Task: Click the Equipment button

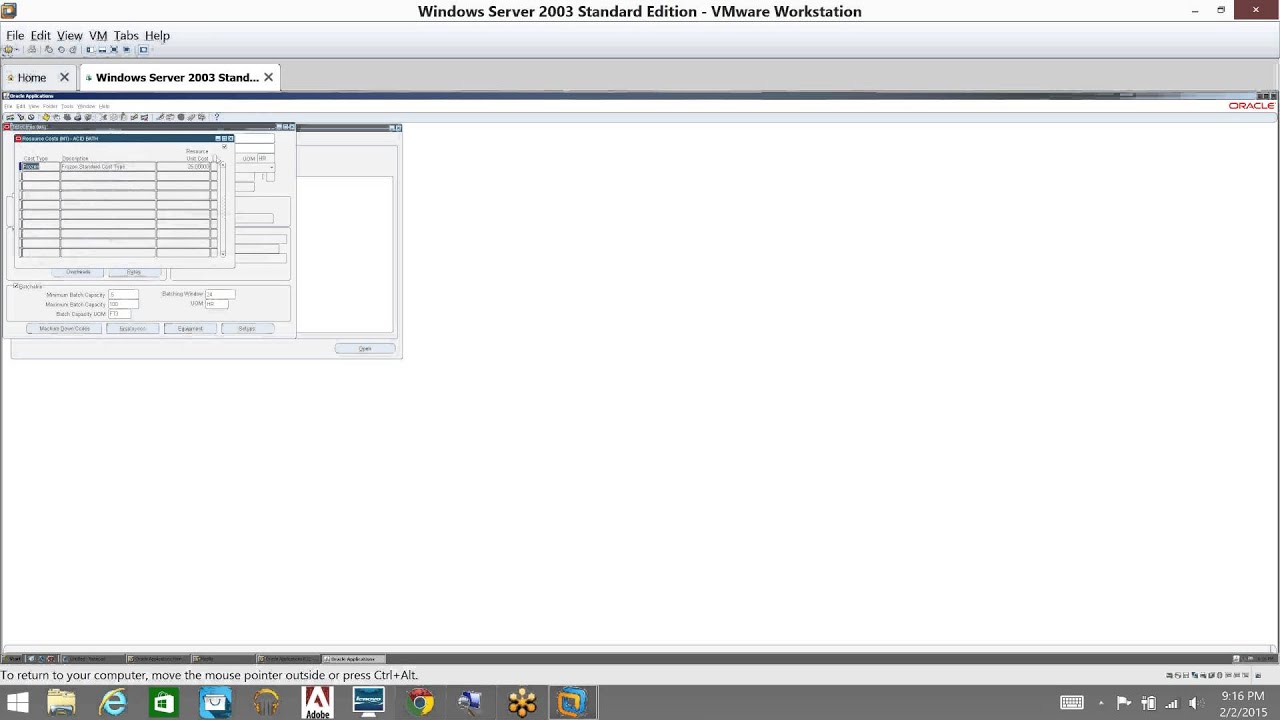Action: (190, 329)
